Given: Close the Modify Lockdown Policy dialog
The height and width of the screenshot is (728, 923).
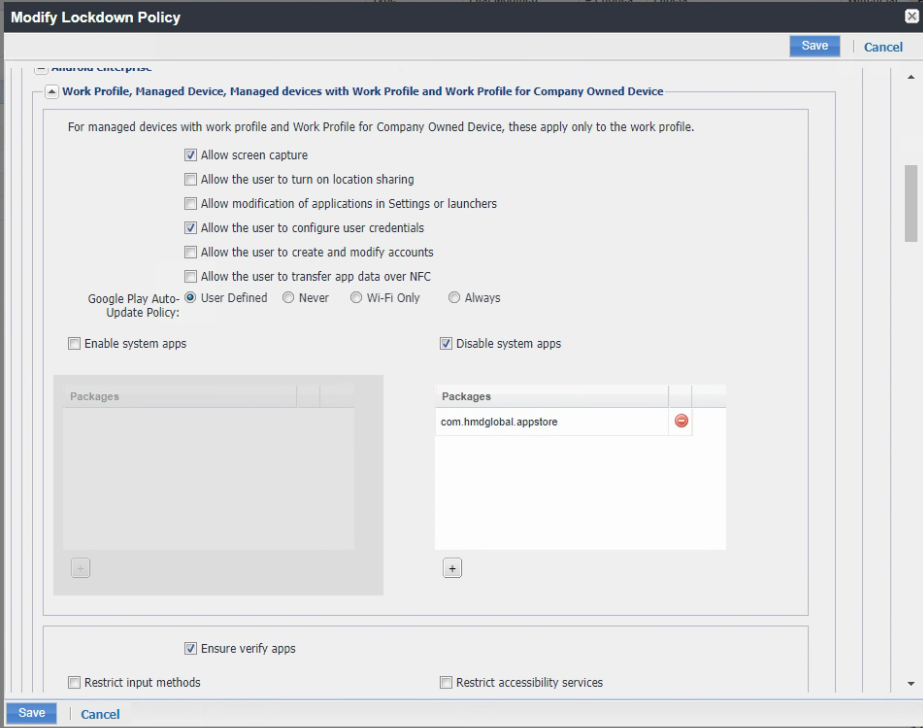Looking at the screenshot, I should [911, 16].
